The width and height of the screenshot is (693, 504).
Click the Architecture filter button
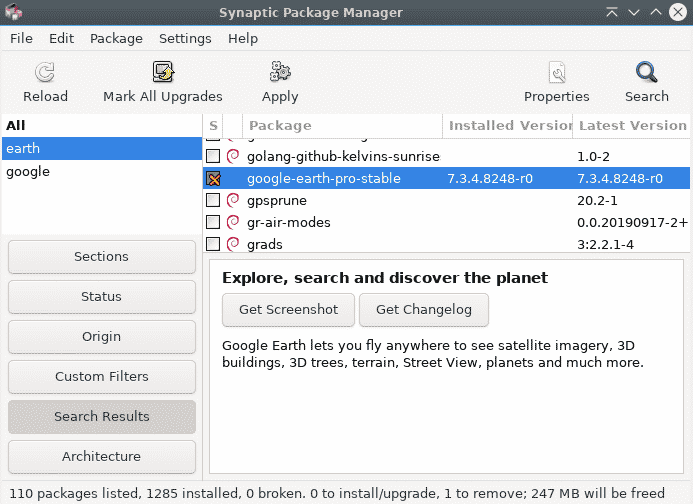pos(102,457)
